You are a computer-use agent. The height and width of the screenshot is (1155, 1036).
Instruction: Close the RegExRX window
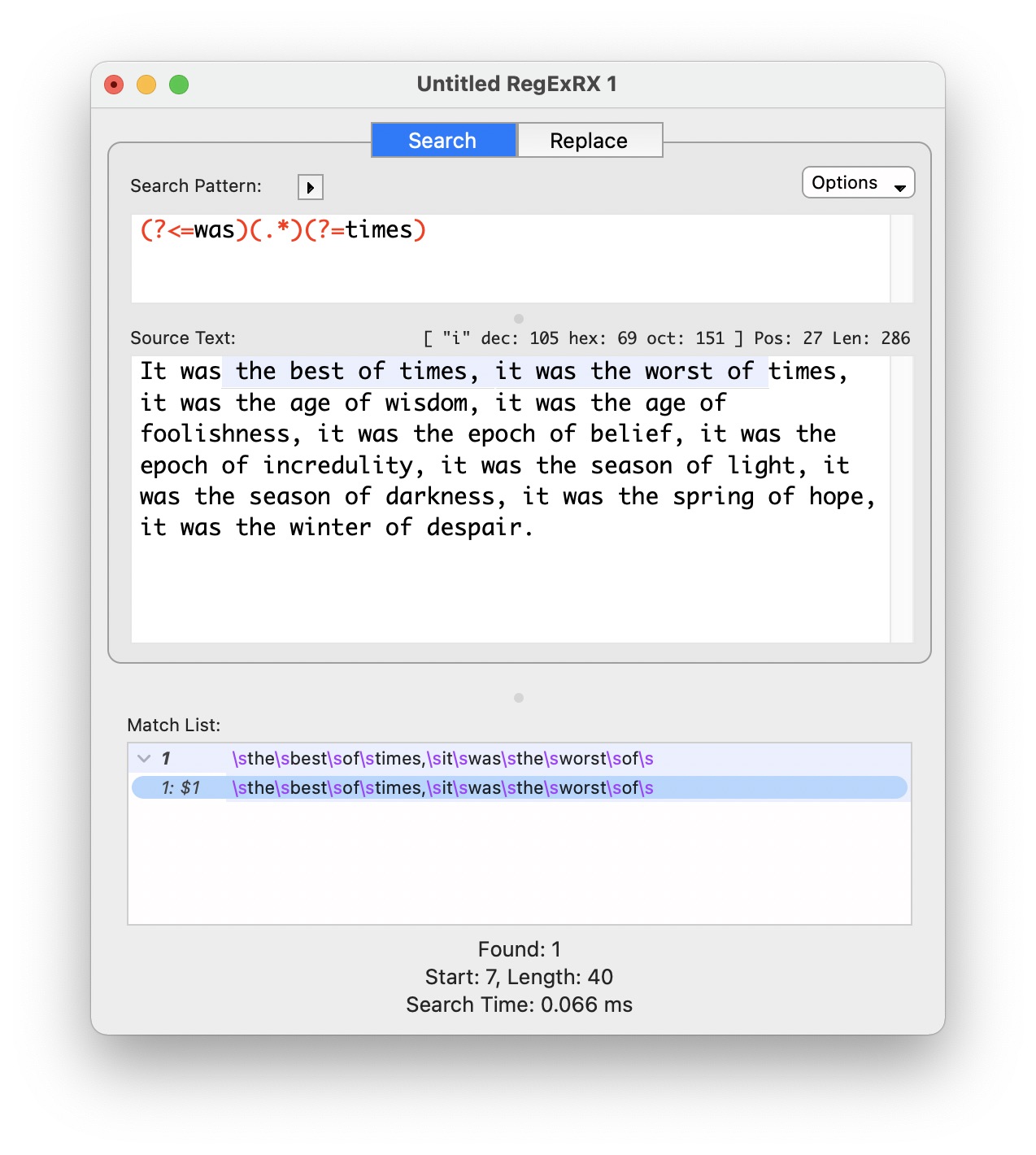click(114, 85)
